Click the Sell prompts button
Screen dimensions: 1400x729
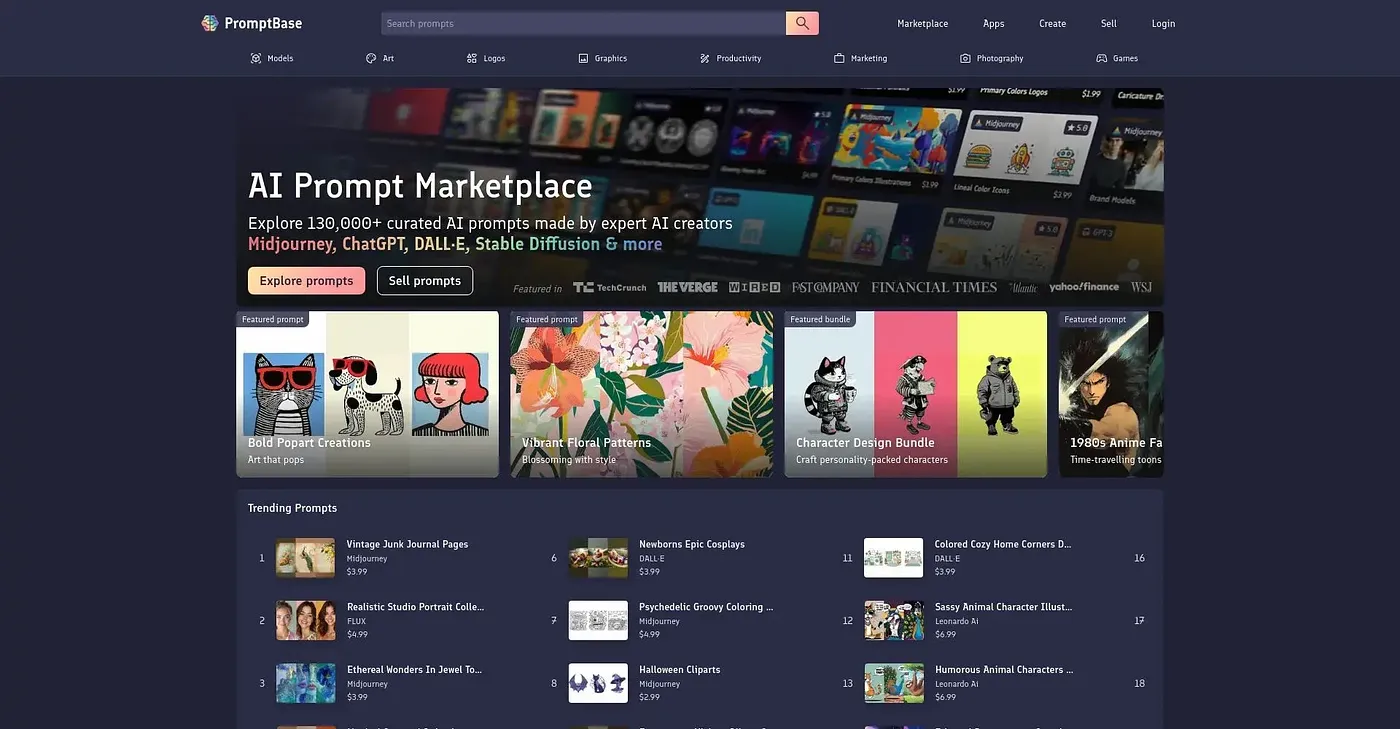coord(425,281)
